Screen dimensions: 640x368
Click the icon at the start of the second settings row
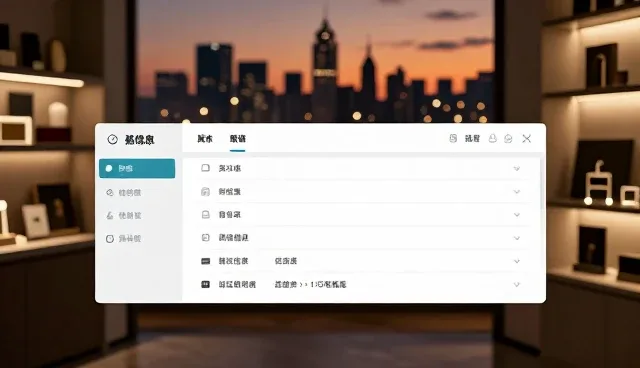pos(206,191)
